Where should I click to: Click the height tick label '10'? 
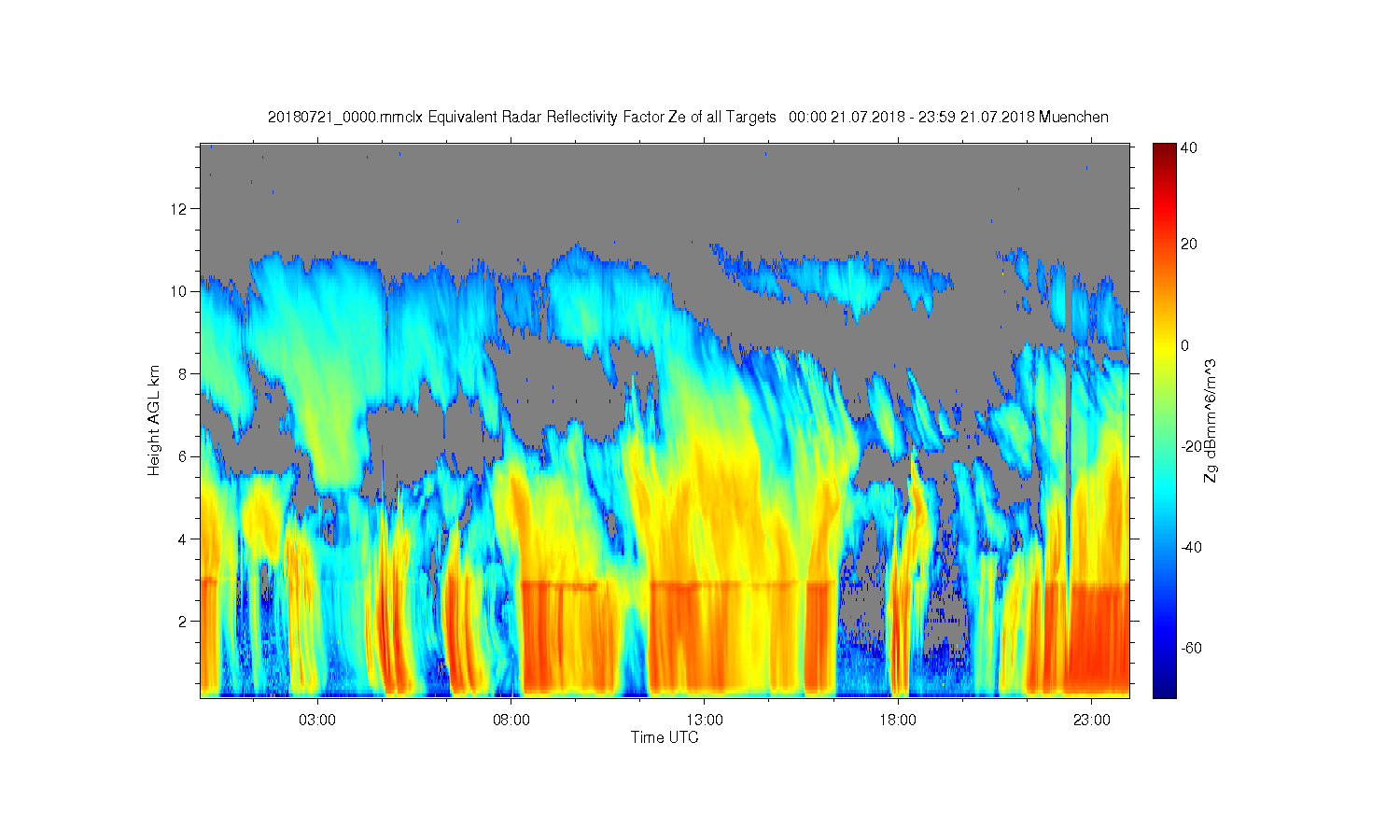(x=180, y=291)
